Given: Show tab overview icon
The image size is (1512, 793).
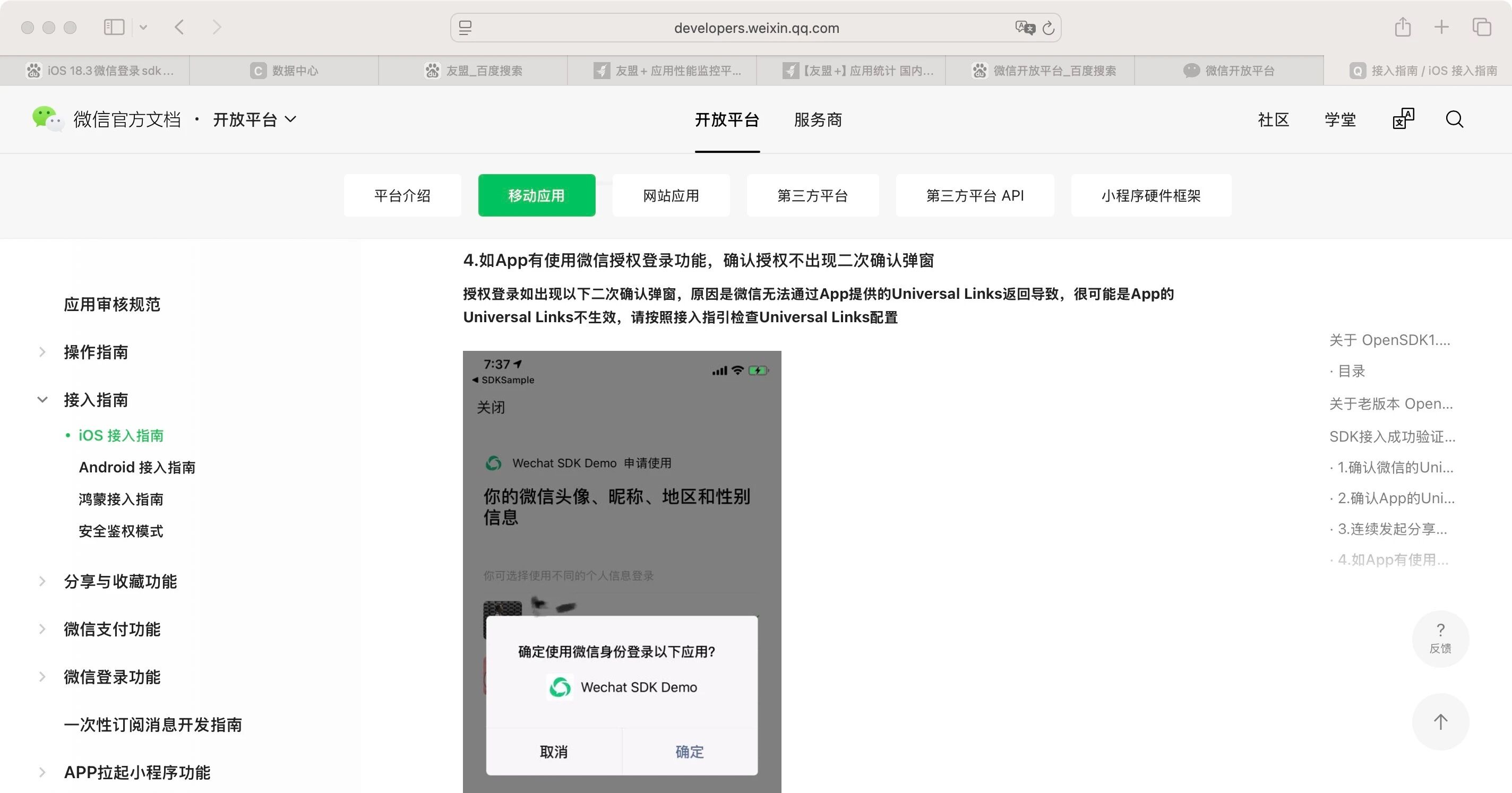Looking at the screenshot, I should pyautogui.click(x=1481, y=27).
